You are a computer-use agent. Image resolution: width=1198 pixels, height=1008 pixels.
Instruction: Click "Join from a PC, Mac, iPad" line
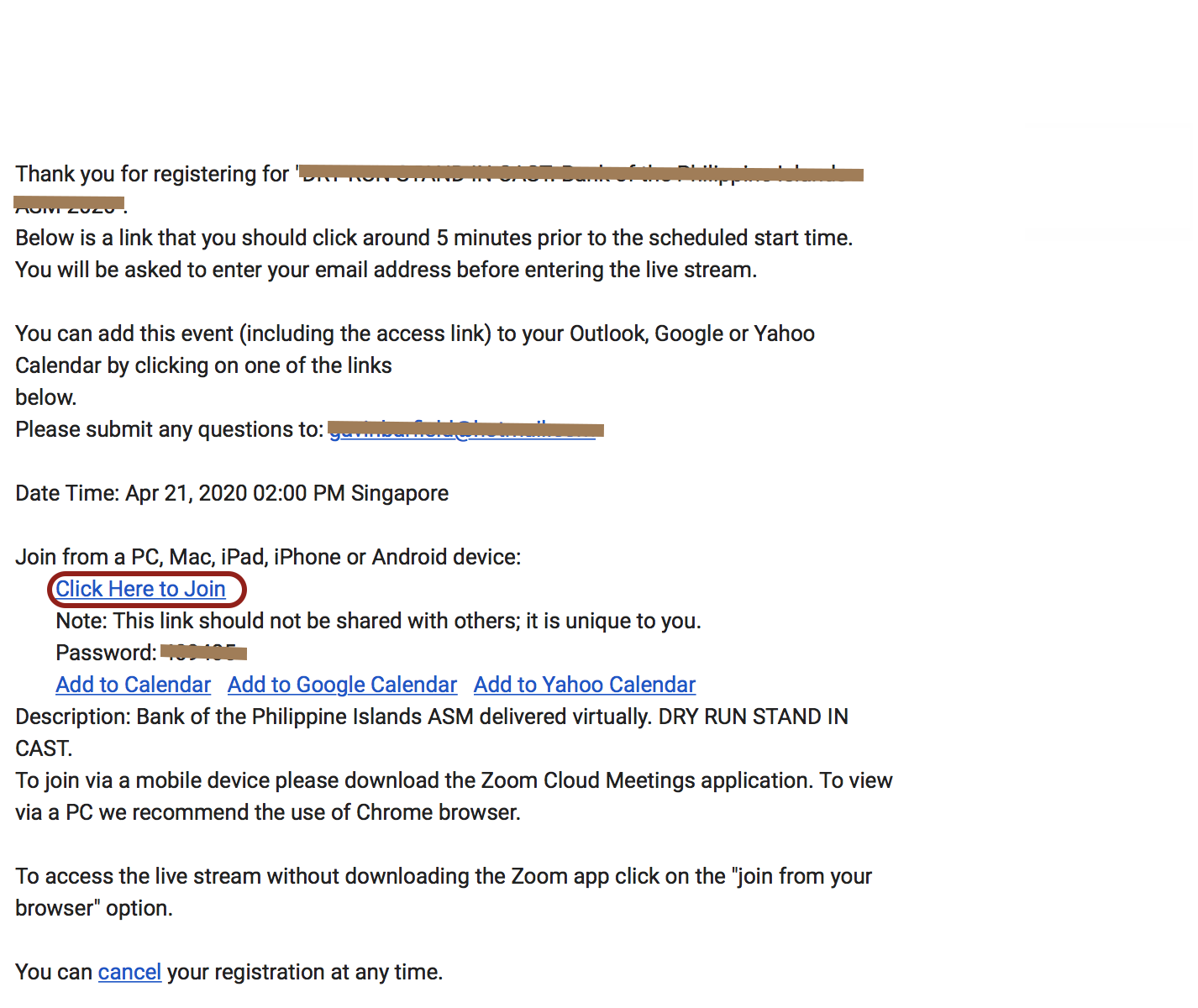(268, 557)
